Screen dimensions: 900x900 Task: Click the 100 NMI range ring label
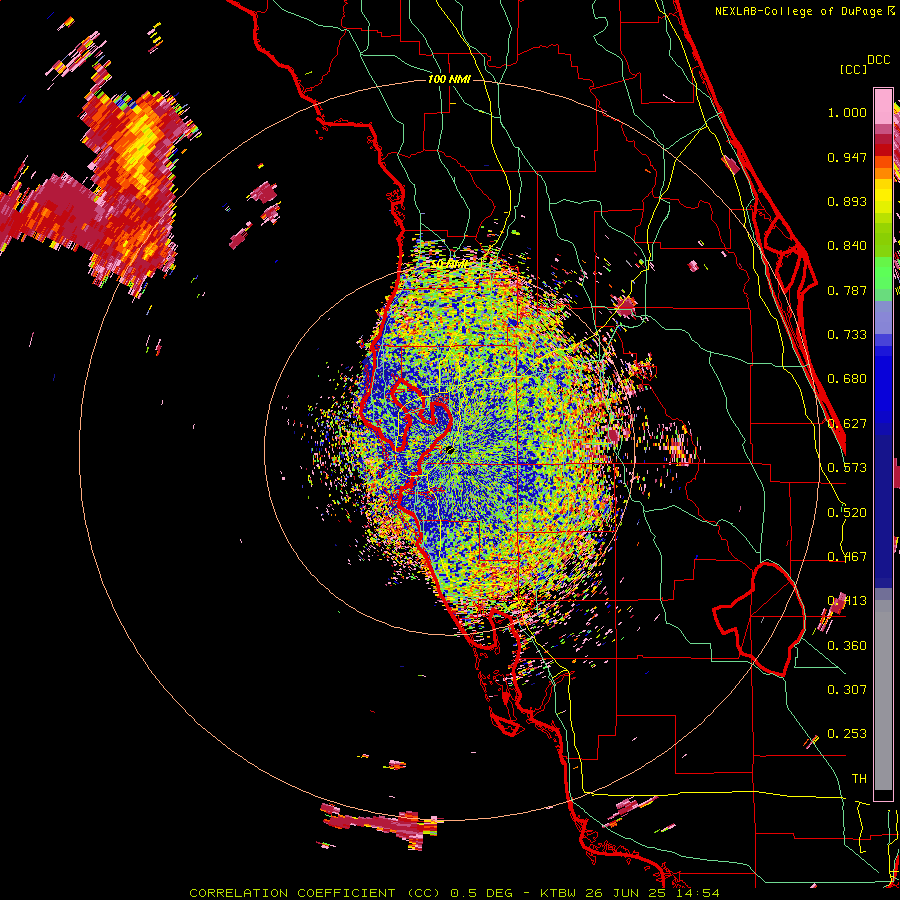pos(449,79)
